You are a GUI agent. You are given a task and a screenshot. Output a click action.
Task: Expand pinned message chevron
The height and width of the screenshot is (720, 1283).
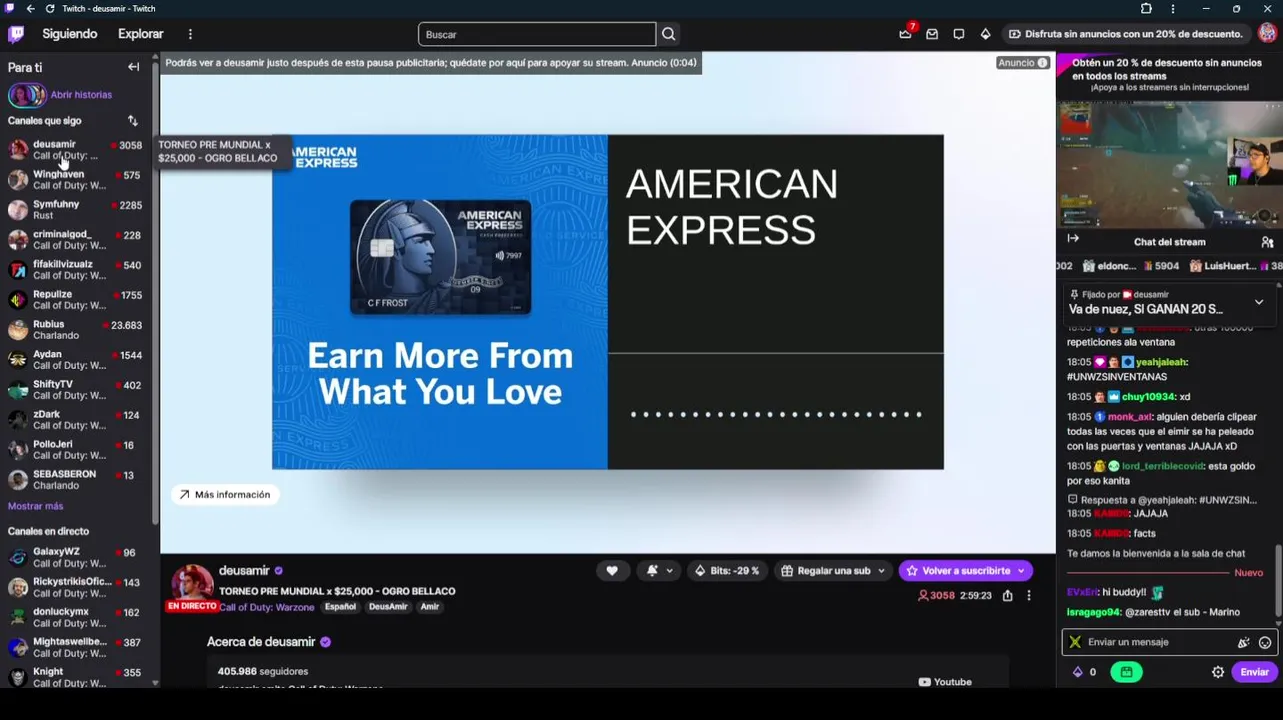pos(1259,302)
